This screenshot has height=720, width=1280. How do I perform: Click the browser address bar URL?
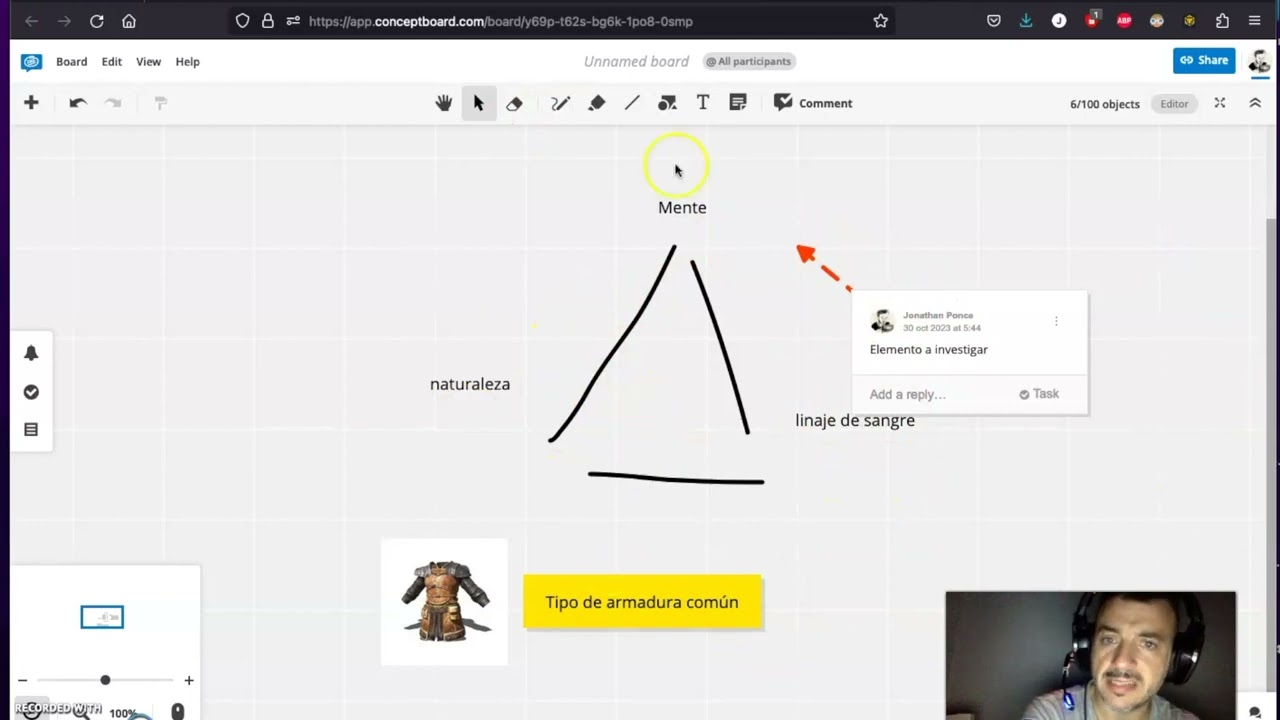point(501,21)
